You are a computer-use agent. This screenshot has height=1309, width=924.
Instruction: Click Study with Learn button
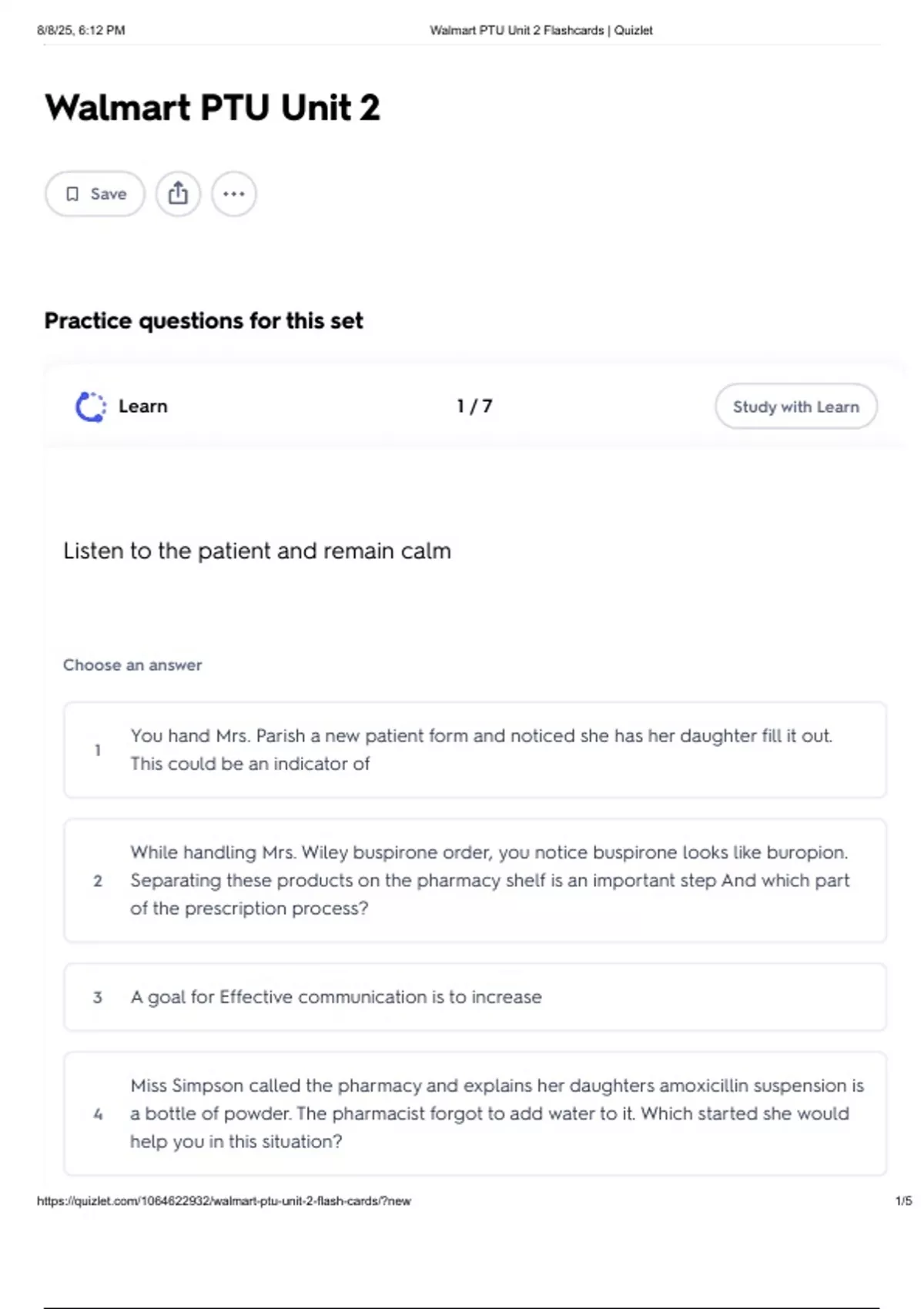pos(796,407)
